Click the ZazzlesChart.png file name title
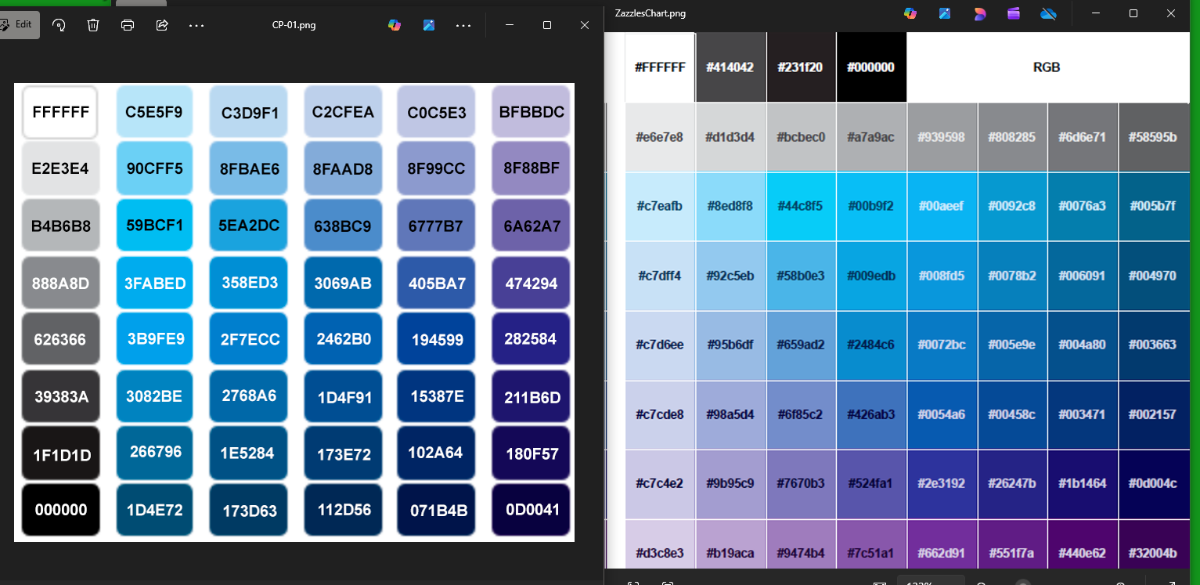The height and width of the screenshot is (585, 1200). [651, 13]
